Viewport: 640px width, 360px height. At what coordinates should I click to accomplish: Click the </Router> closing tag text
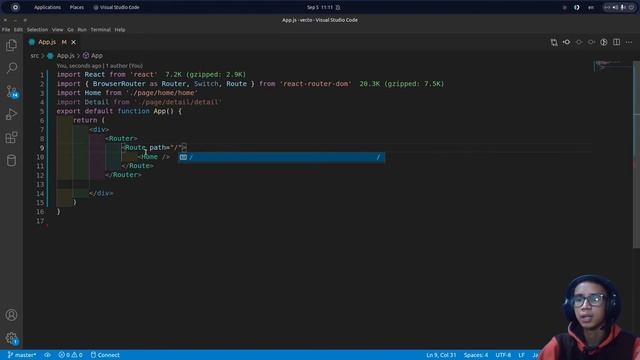pos(123,175)
